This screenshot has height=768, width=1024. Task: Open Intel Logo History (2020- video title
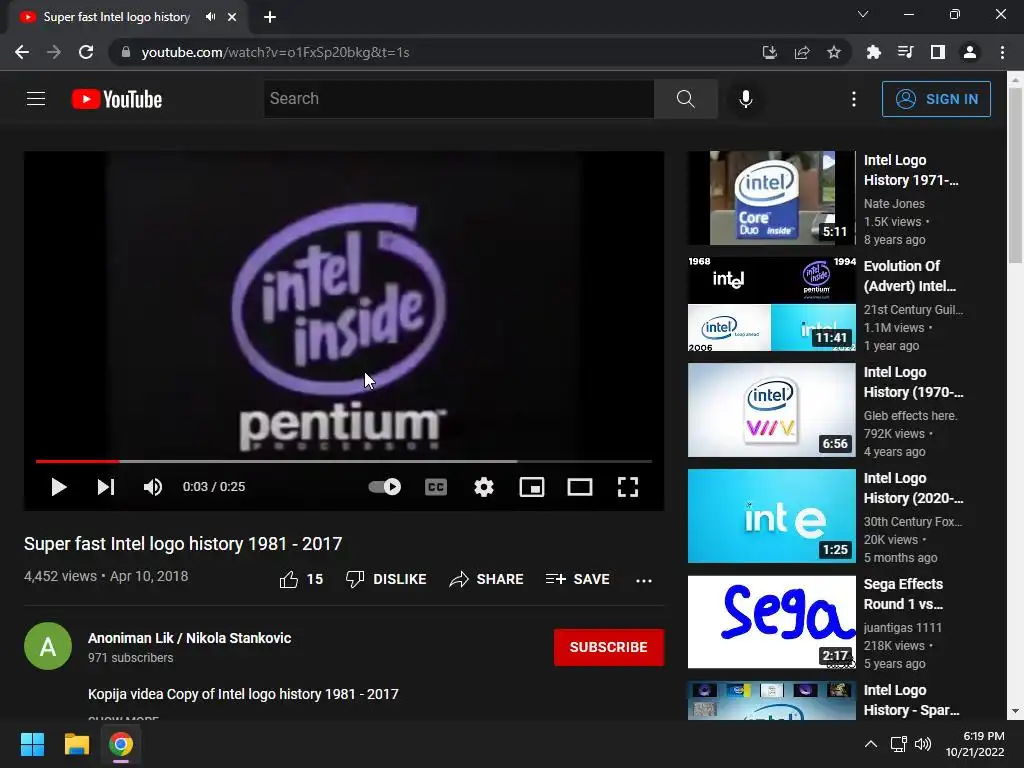pyautogui.click(x=913, y=488)
